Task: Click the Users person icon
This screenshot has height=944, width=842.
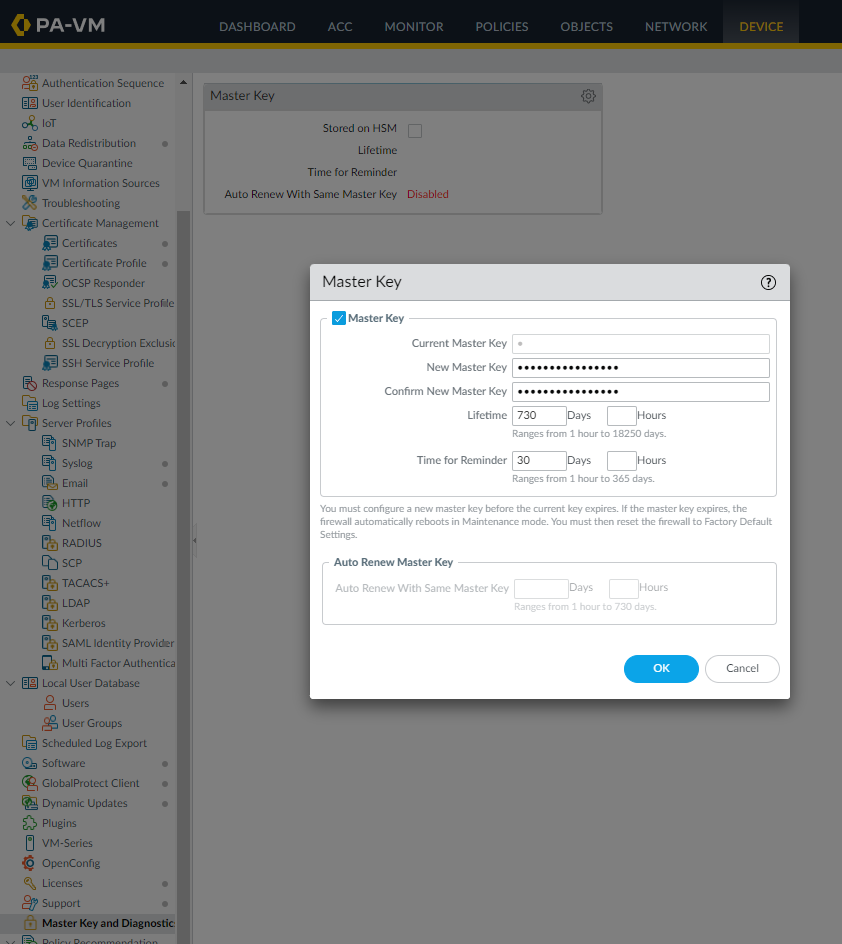Action: point(50,703)
